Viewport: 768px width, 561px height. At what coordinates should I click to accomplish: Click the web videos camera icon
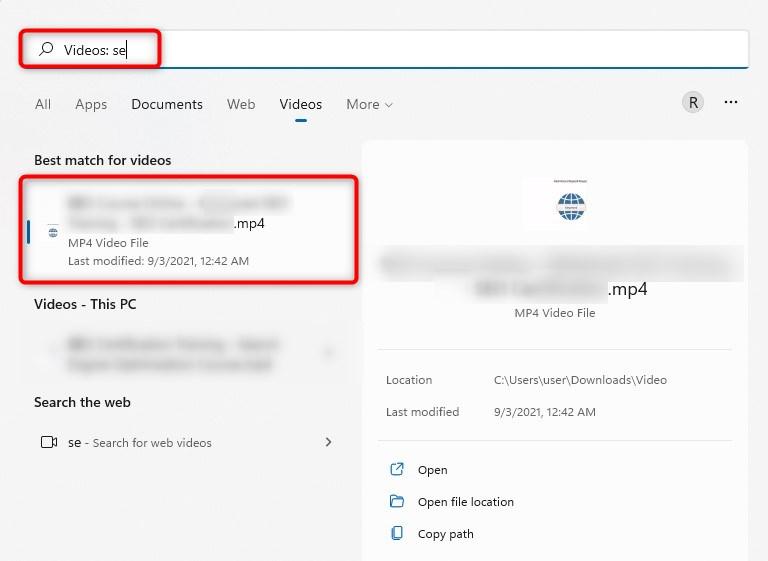point(49,442)
